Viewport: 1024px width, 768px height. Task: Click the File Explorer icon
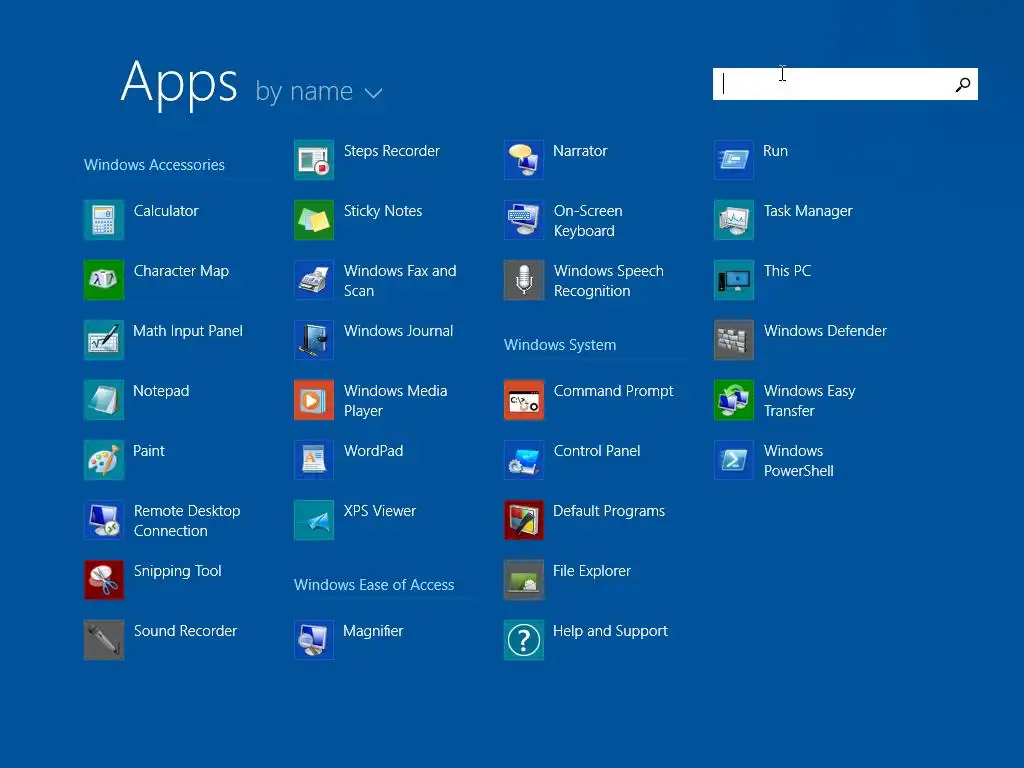pyautogui.click(x=524, y=580)
